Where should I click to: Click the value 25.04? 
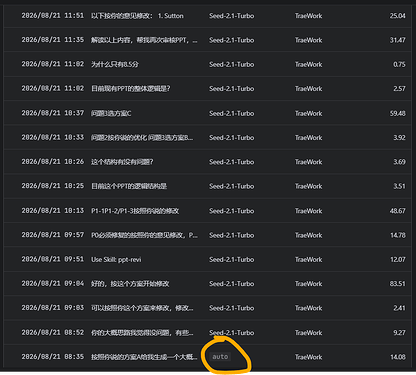(398, 16)
